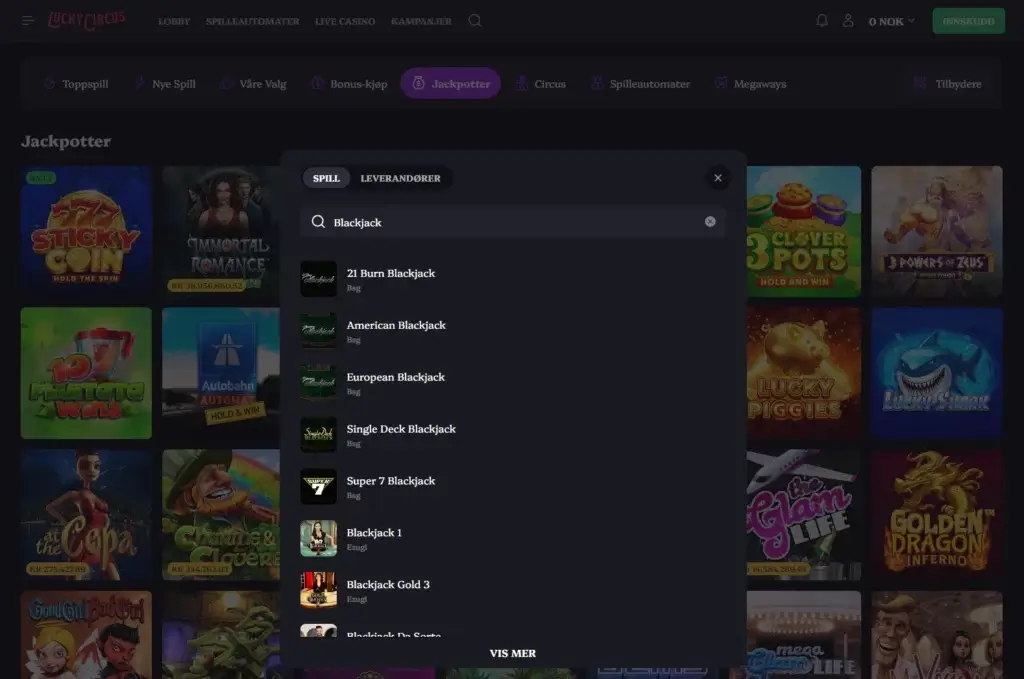This screenshot has height=679, width=1024.
Task: Clear the search field text icon
Action: (x=710, y=222)
